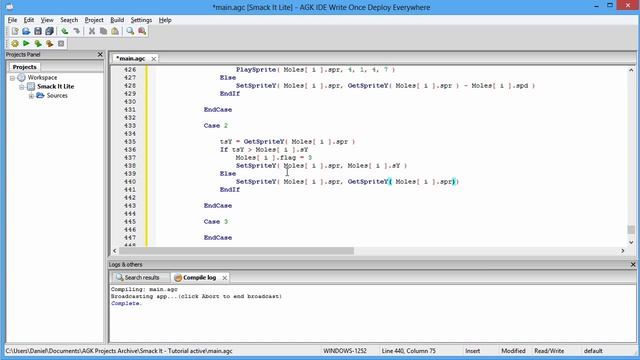The height and width of the screenshot is (360, 640).
Task: Click the editor scroll down arrow
Action: (631, 242)
